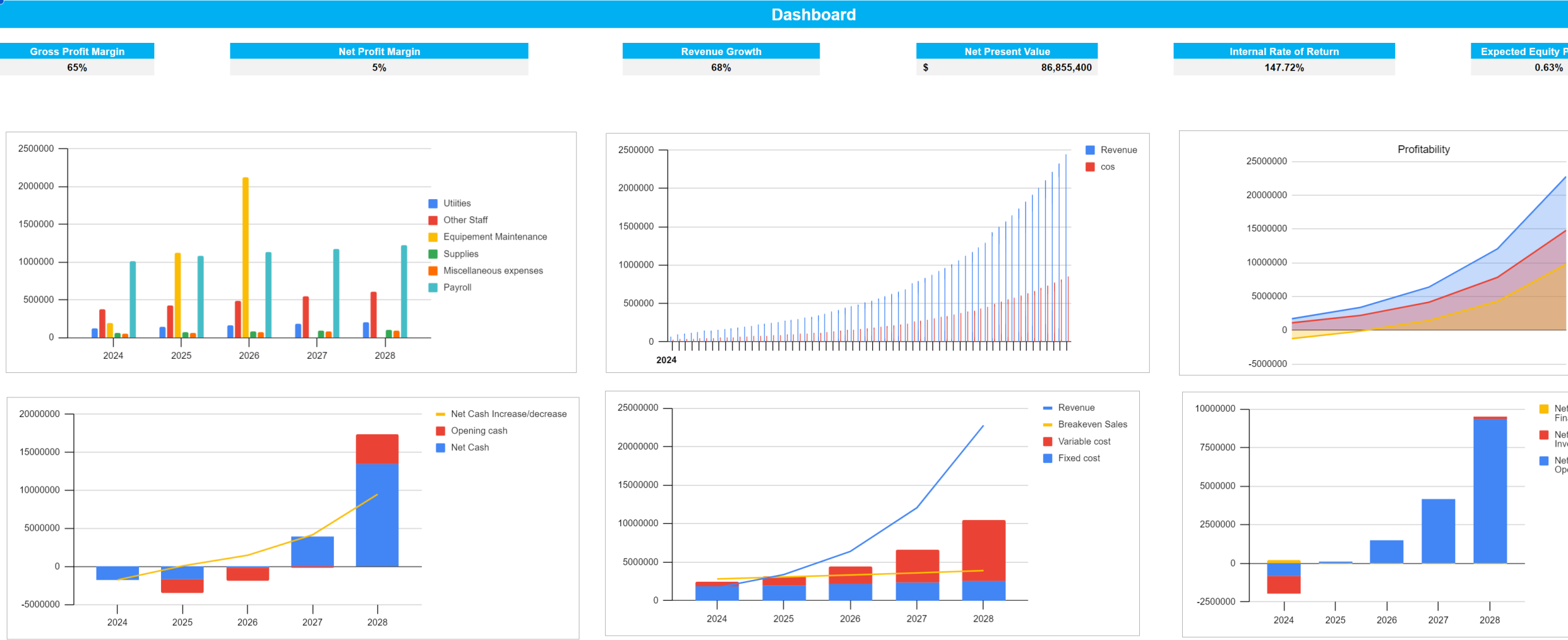Click the Fixed cost legend swatch
Viewport: 1568px width, 640px height.
coord(1048,458)
